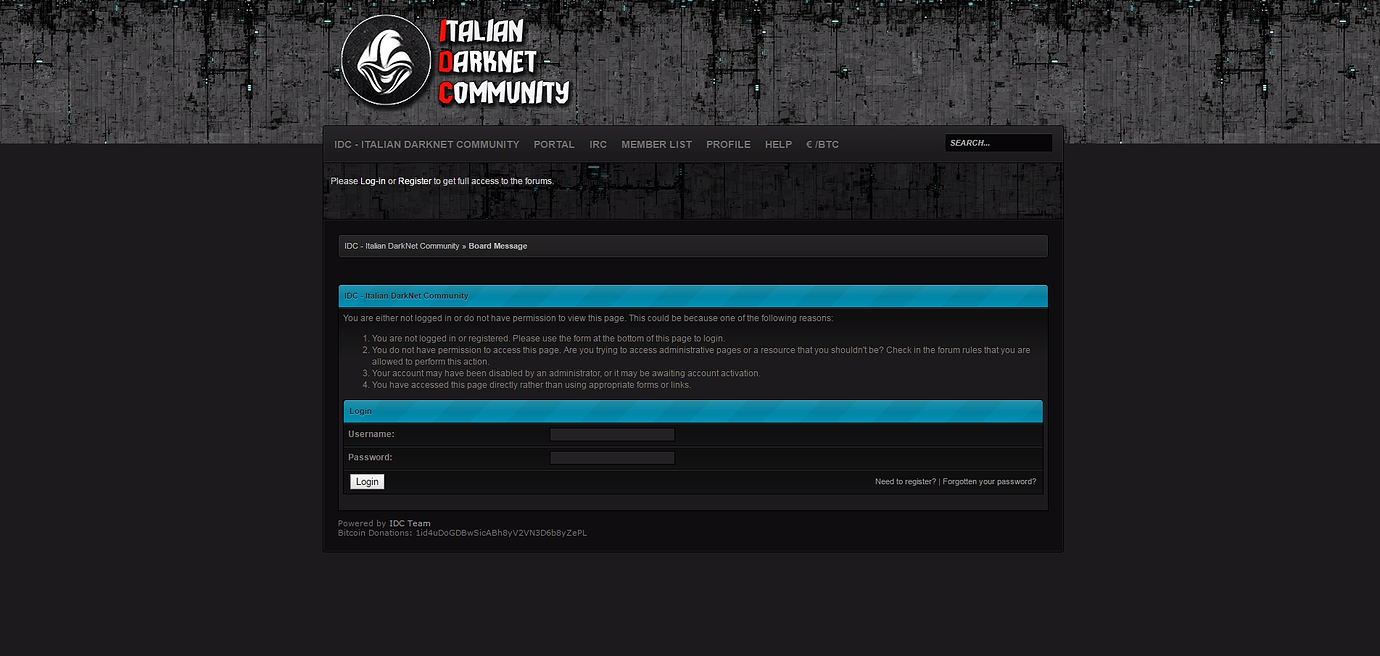Click the reason about account awaiting activation
Viewport: 1380px width, 656px height.
tap(566, 373)
